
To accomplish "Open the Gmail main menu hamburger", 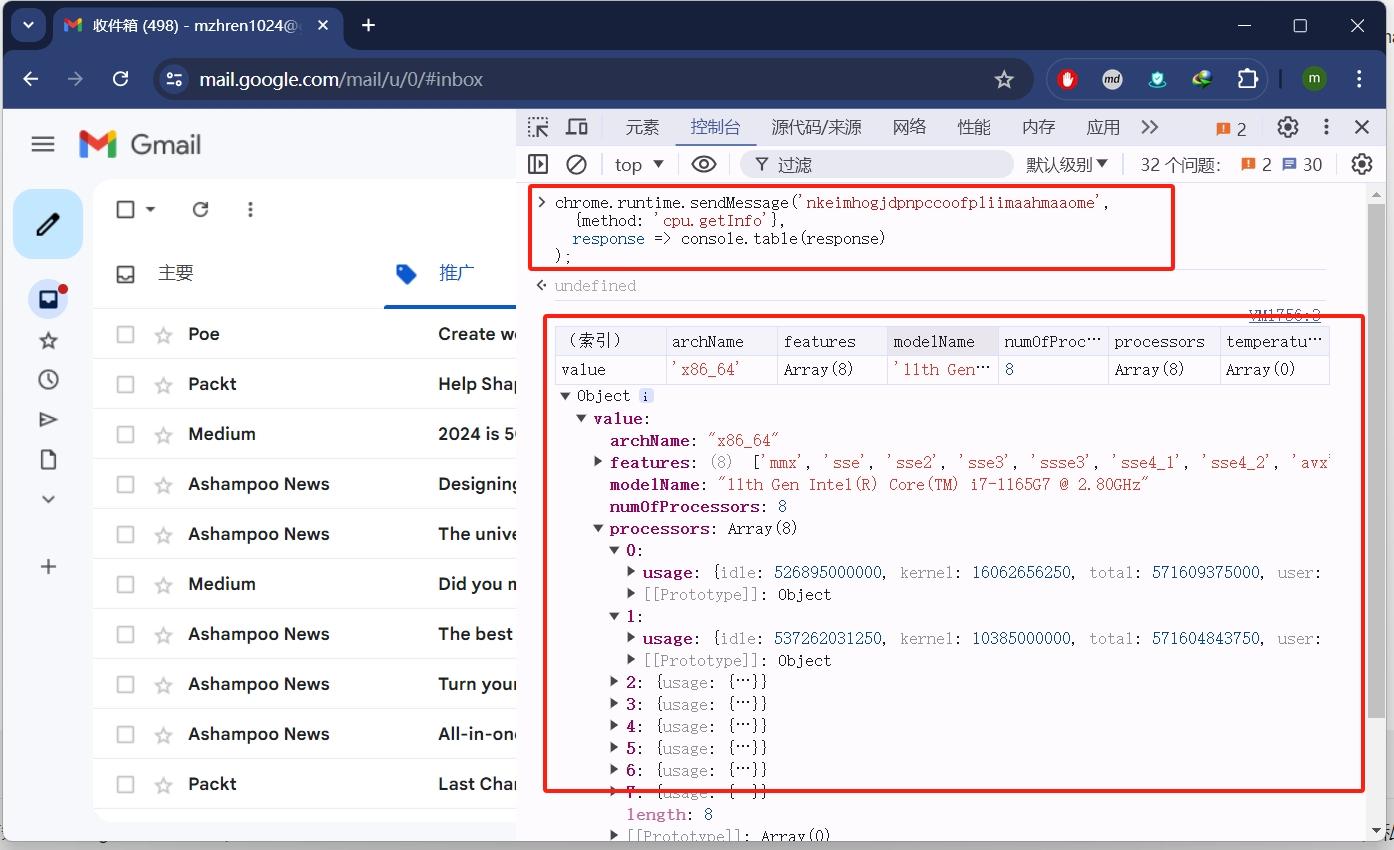I will tap(43, 145).
